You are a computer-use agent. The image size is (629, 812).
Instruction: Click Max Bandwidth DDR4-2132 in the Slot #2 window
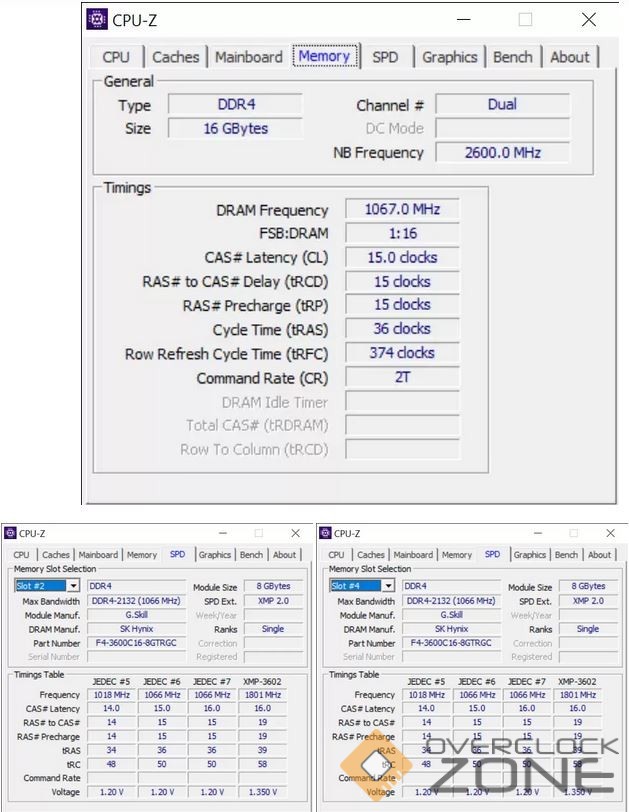[136, 601]
